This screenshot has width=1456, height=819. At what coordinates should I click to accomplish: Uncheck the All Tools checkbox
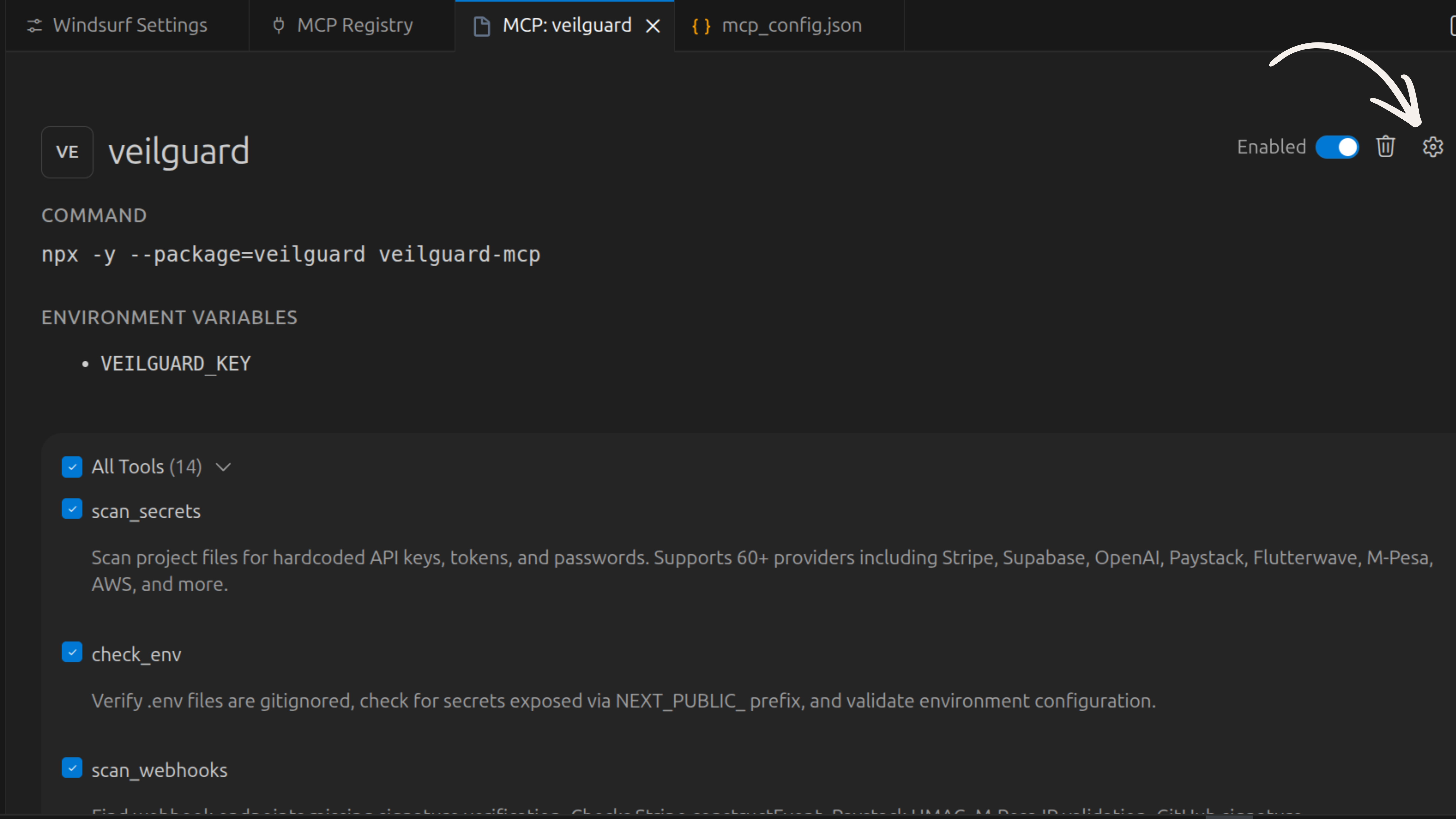(72, 467)
